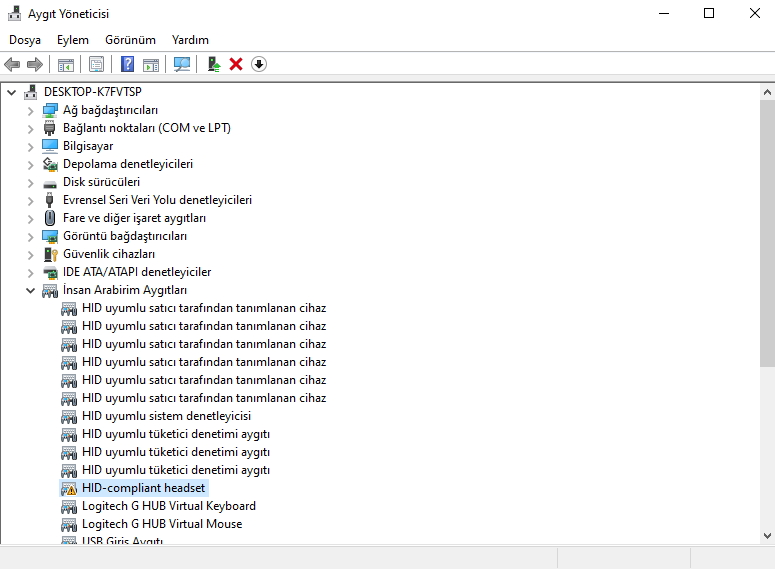The width and height of the screenshot is (775, 569).
Task: Click the update driver icon with green arrow
Action: coord(213,64)
